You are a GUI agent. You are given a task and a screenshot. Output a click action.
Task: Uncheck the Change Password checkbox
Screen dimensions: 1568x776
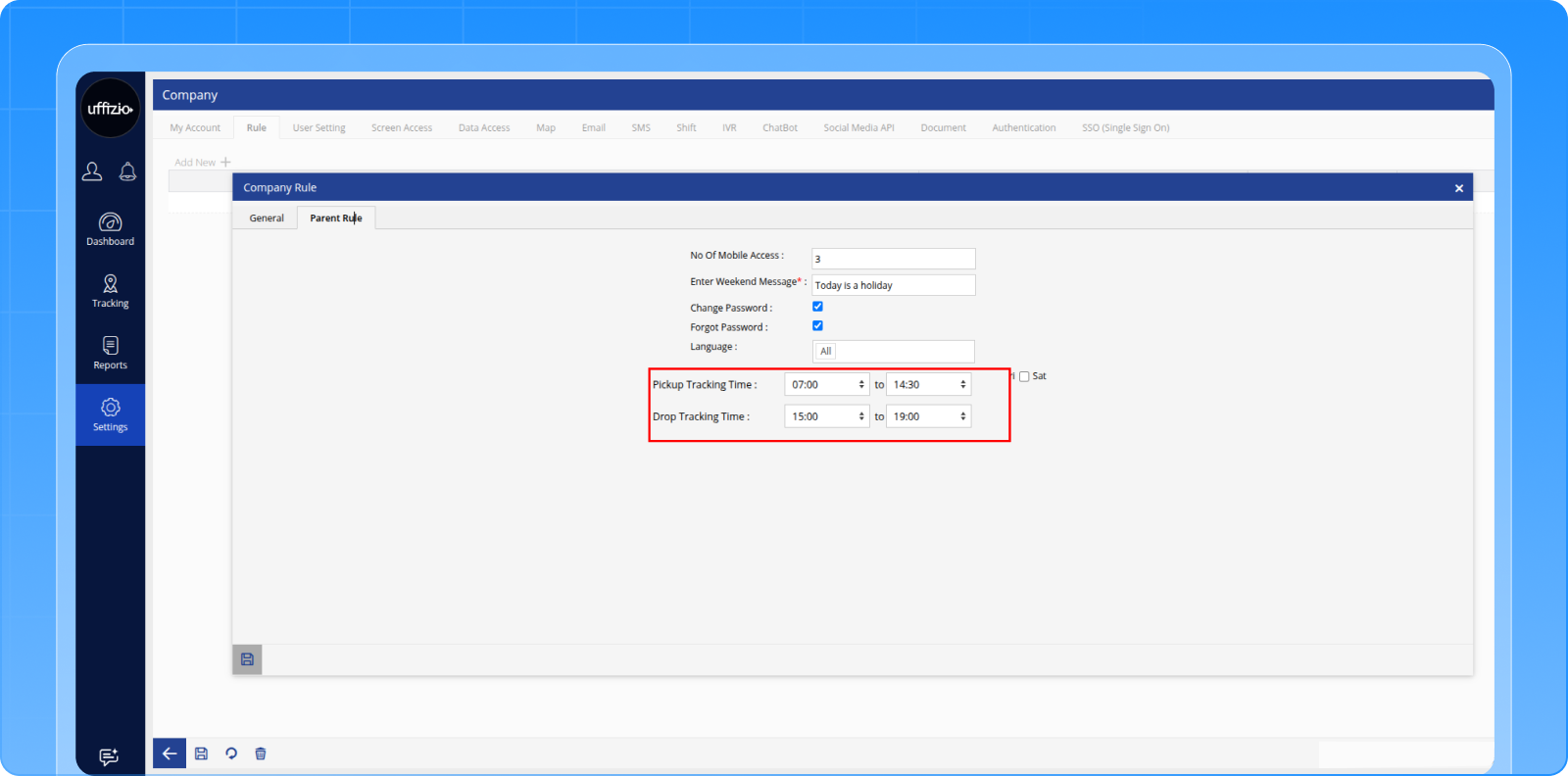point(817,307)
